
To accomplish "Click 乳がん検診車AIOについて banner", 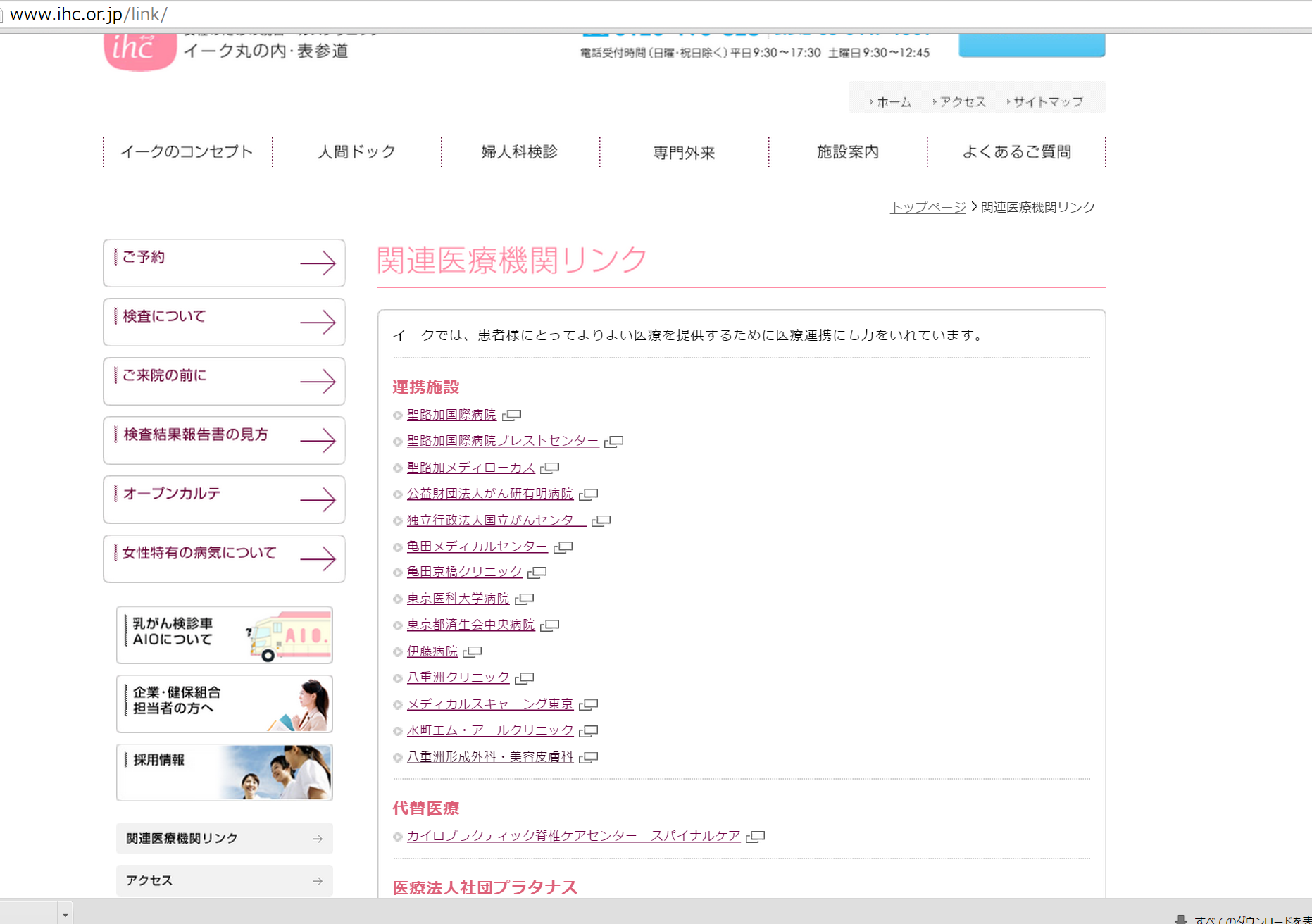I will [x=225, y=635].
